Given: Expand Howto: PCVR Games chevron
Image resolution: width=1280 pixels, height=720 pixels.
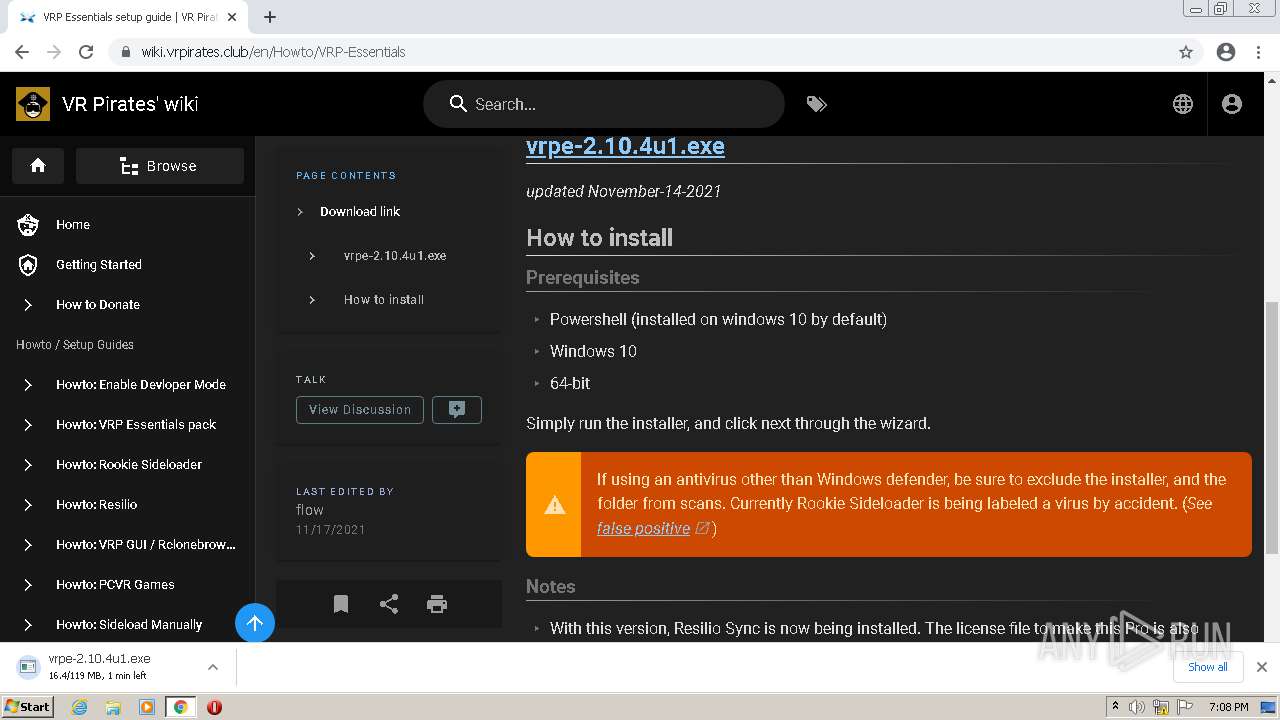Looking at the screenshot, I should coord(28,585).
